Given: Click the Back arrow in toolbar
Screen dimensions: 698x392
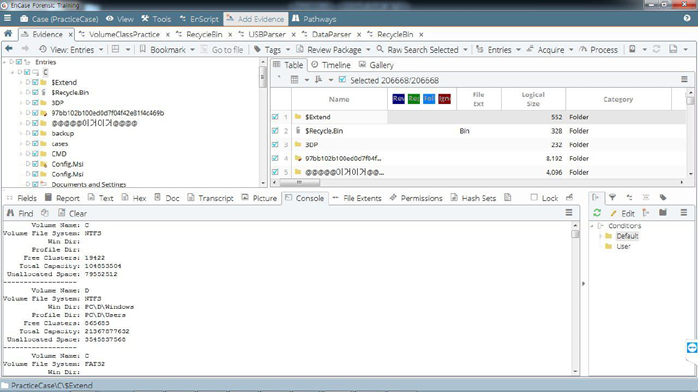Looking at the screenshot, I should click(9, 49).
